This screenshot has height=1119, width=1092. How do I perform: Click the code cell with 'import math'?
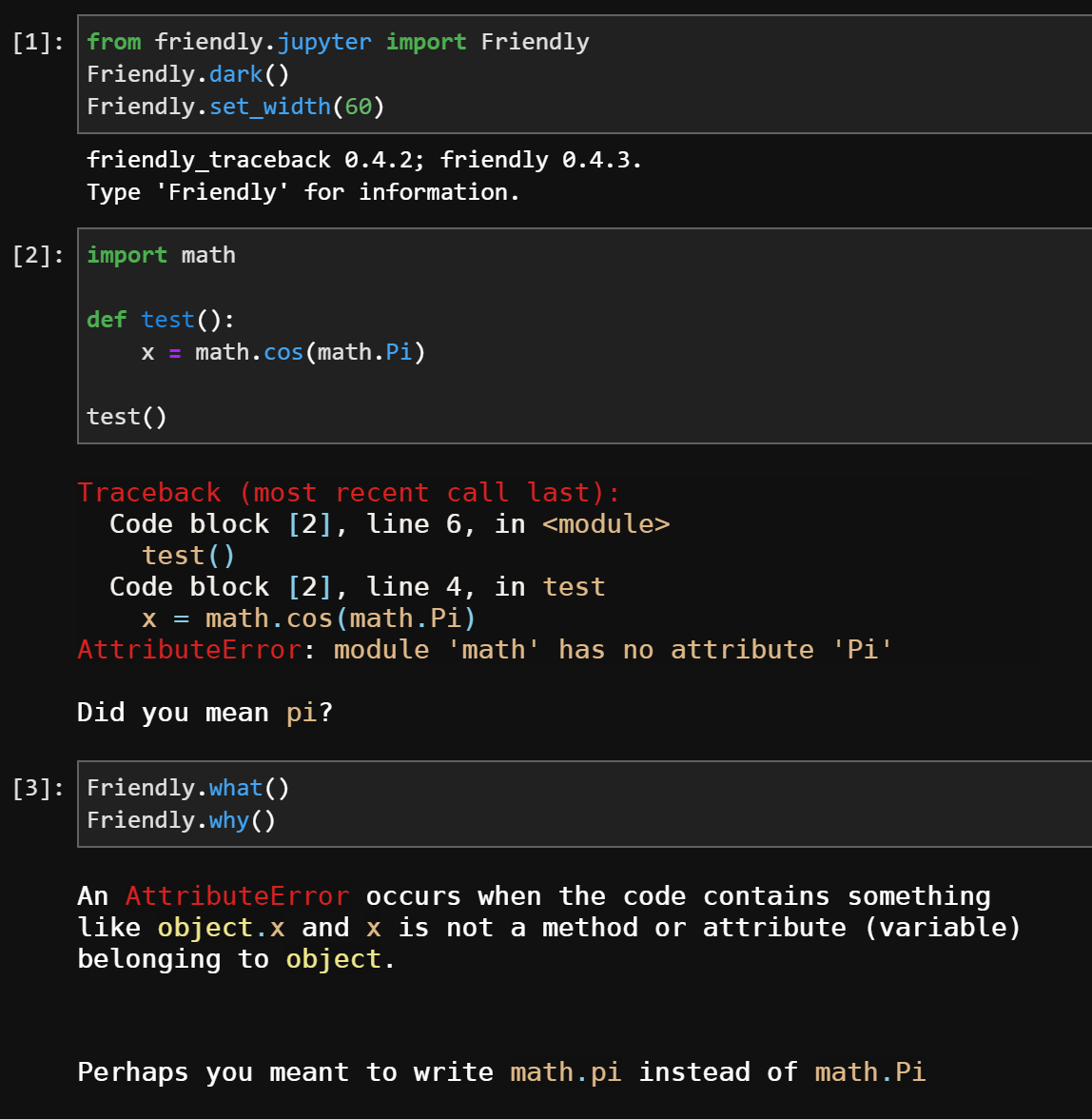click(584, 335)
